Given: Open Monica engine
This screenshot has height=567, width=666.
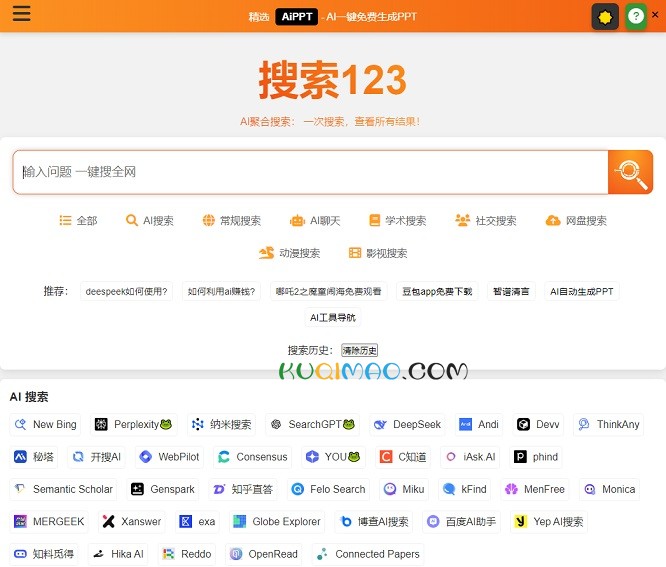Looking at the screenshot, I should (x=609, y=489).
